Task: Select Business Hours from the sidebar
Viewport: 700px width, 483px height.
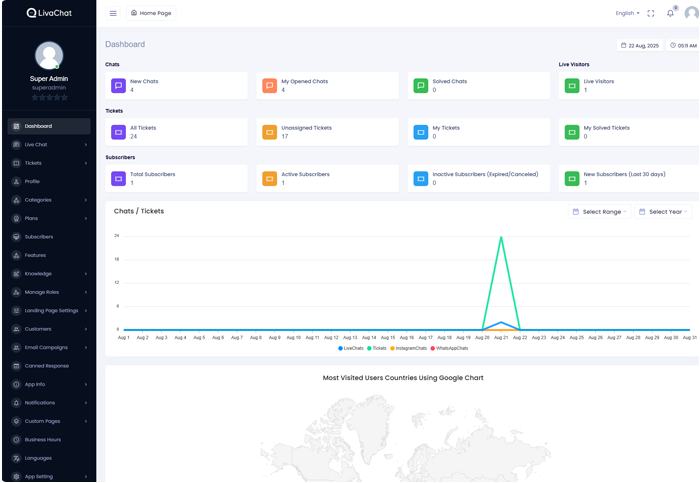Action: [42, 440]
